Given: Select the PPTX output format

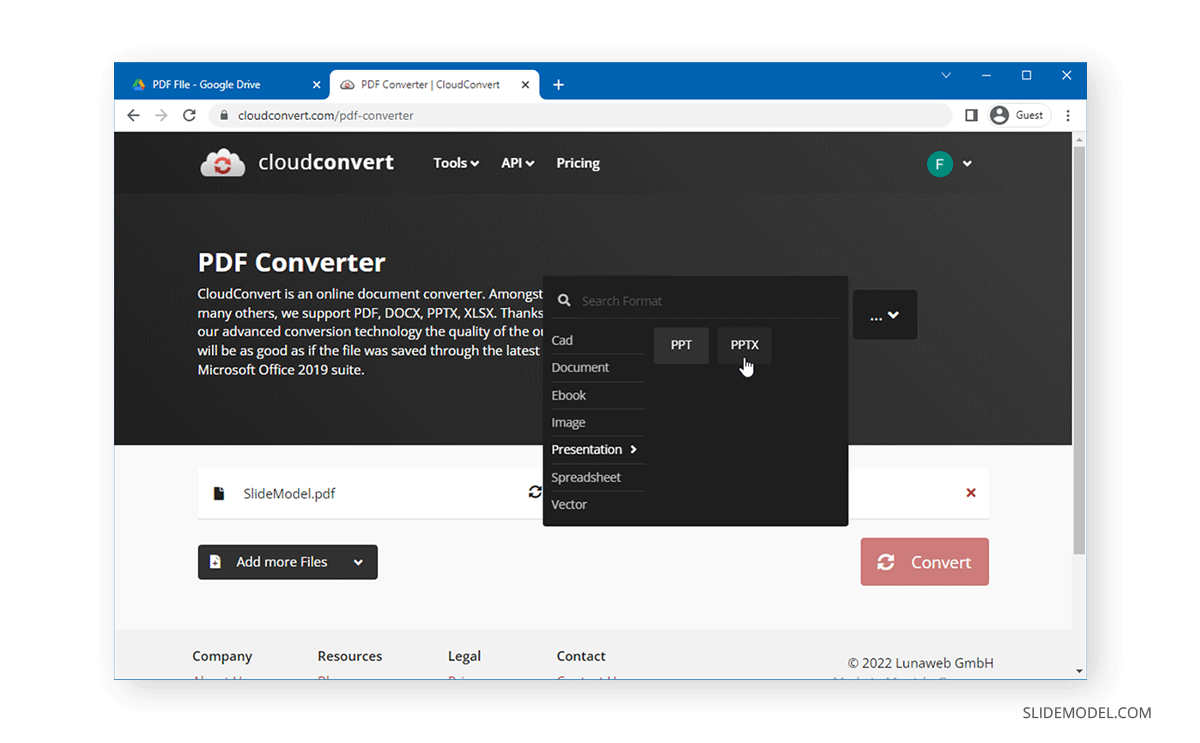Looking at the screenshot, I should (744, 345).
